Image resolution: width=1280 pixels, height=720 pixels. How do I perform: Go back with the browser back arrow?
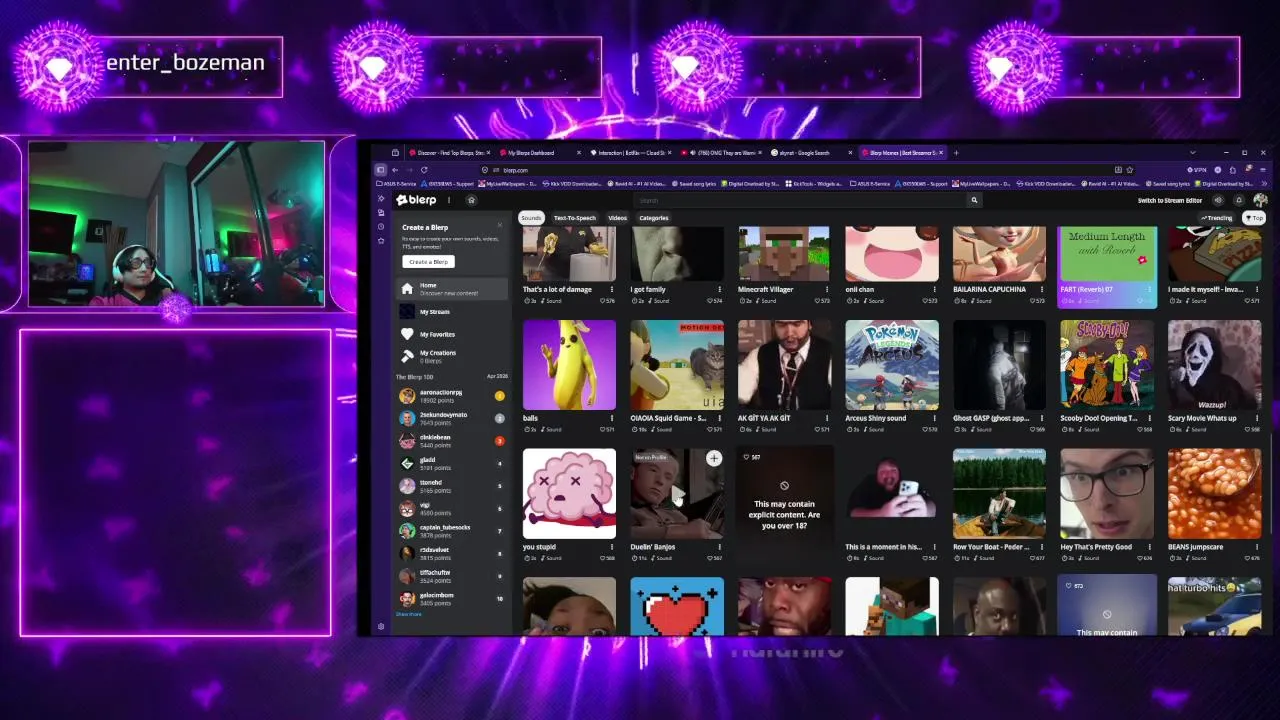tap(395, 170)
